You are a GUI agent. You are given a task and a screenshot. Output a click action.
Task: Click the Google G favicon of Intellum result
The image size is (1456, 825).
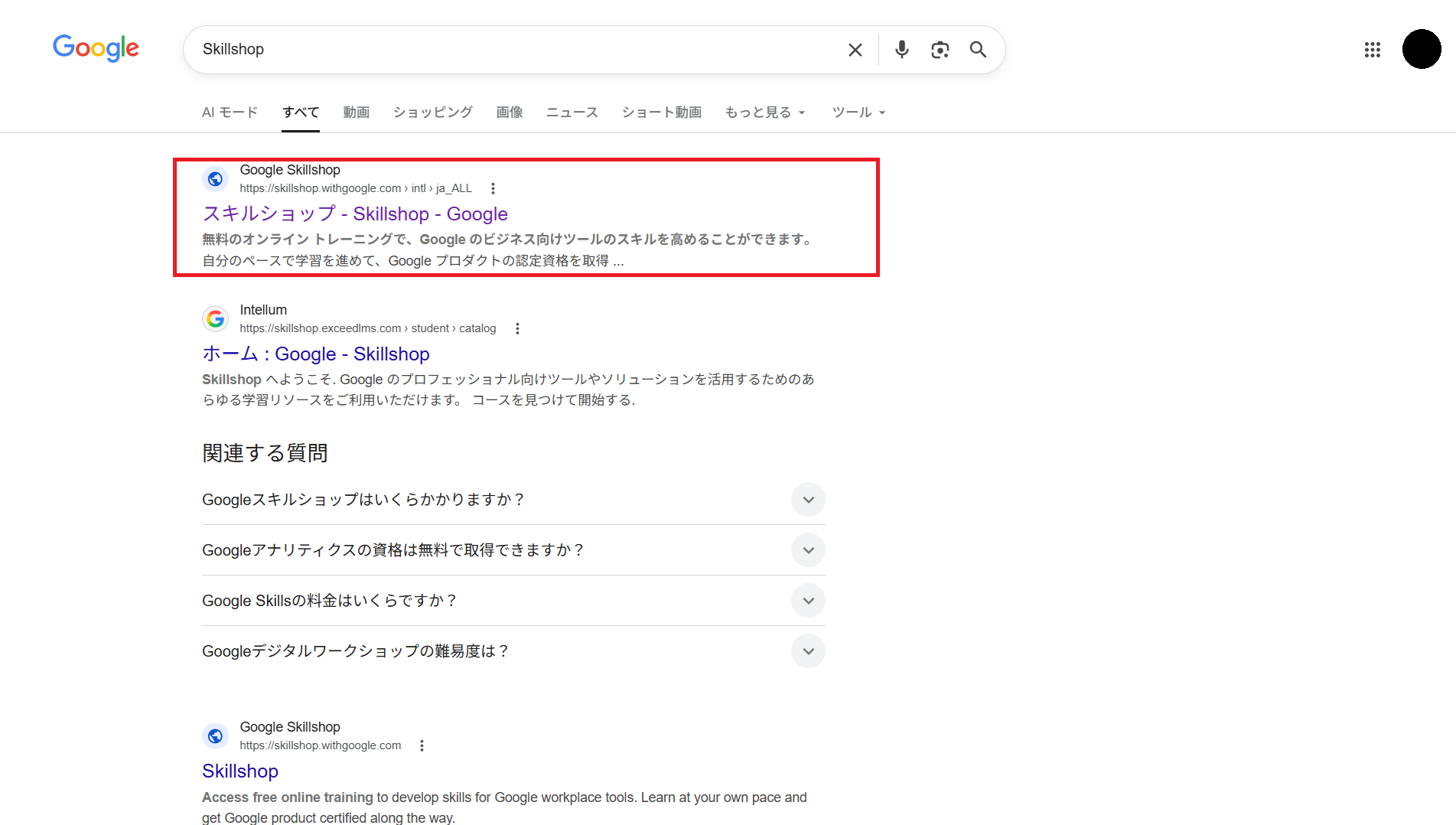tap(215, 319)
